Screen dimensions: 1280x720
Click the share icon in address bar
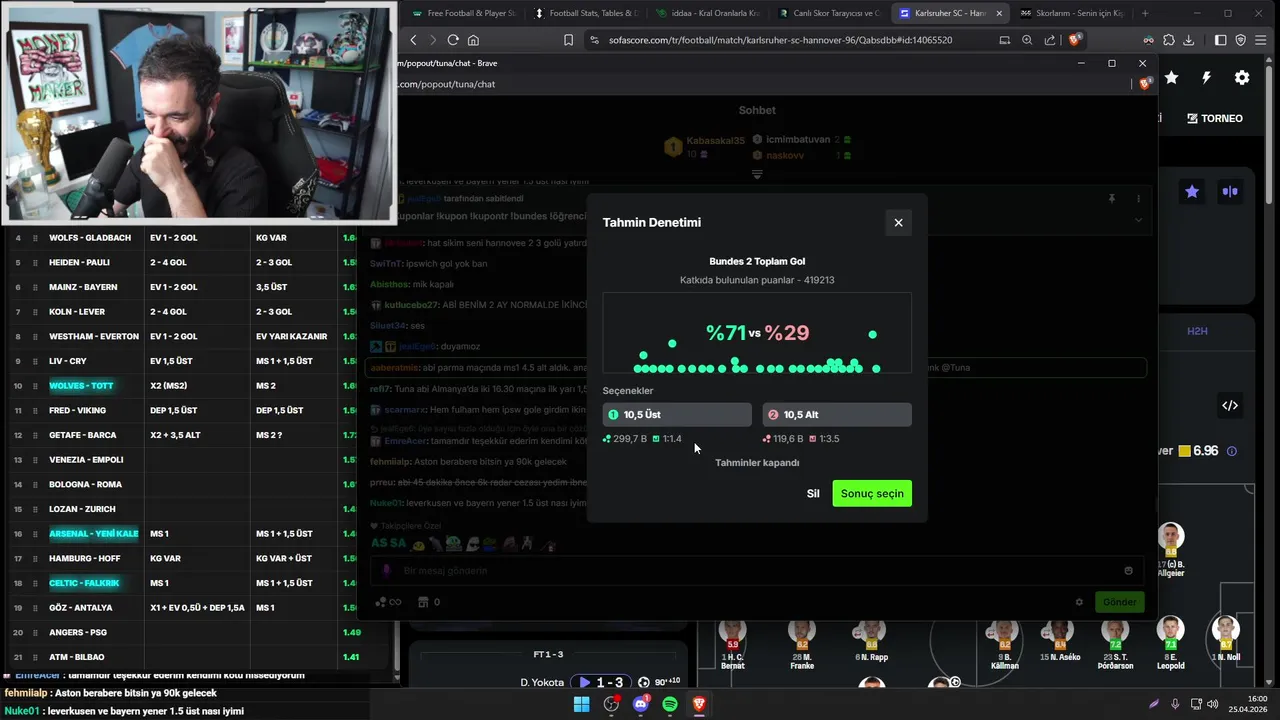pyautogui.click(x=1050, y=40)
